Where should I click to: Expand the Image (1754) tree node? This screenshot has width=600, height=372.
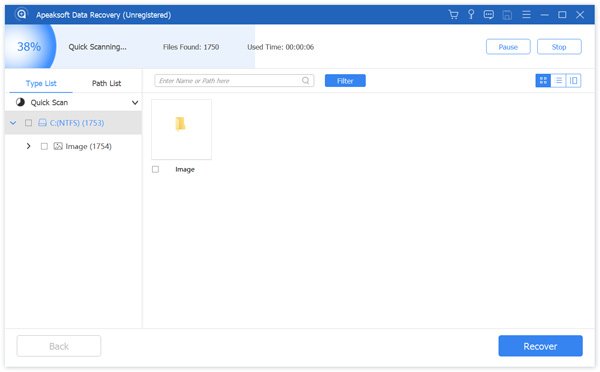point(28,146)
